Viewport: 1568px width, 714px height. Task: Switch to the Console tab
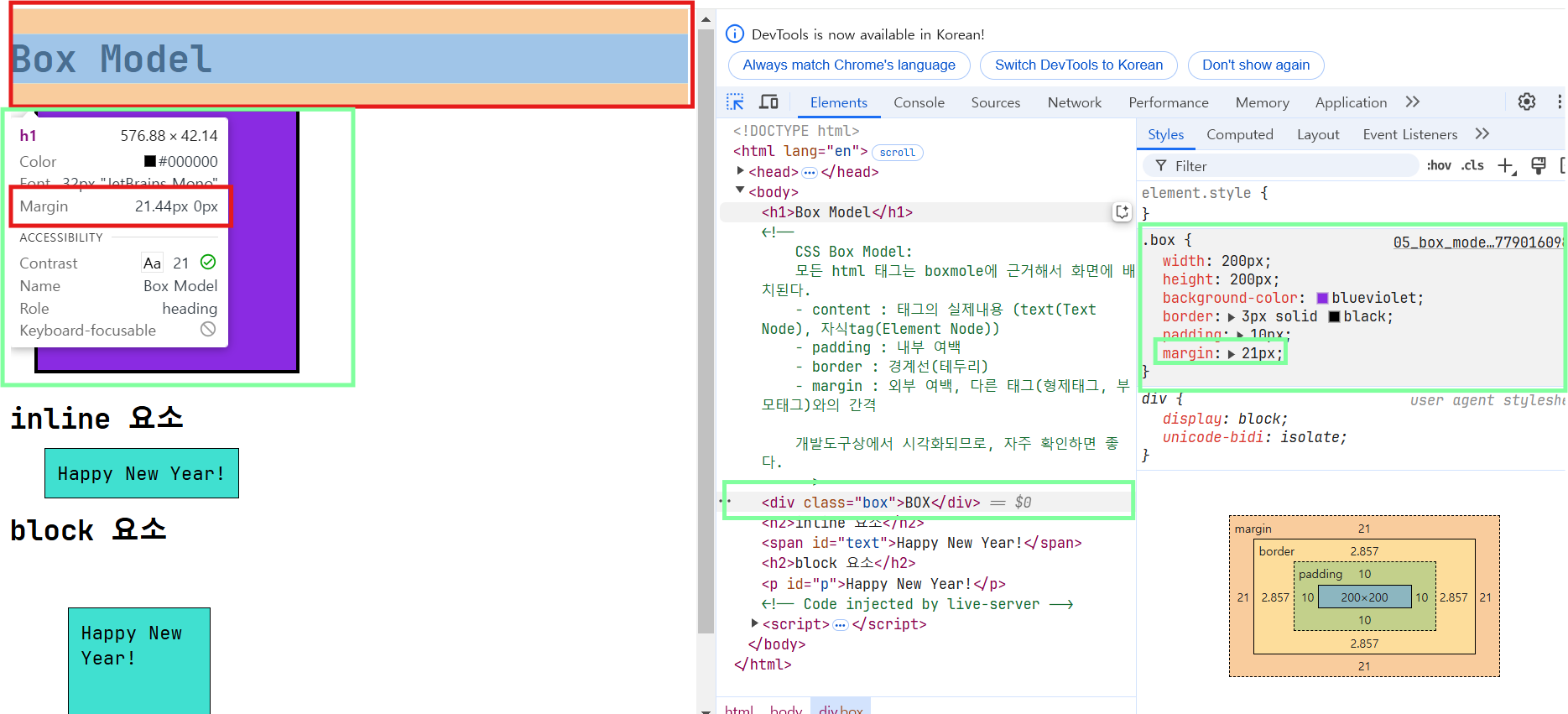point(919,102)
